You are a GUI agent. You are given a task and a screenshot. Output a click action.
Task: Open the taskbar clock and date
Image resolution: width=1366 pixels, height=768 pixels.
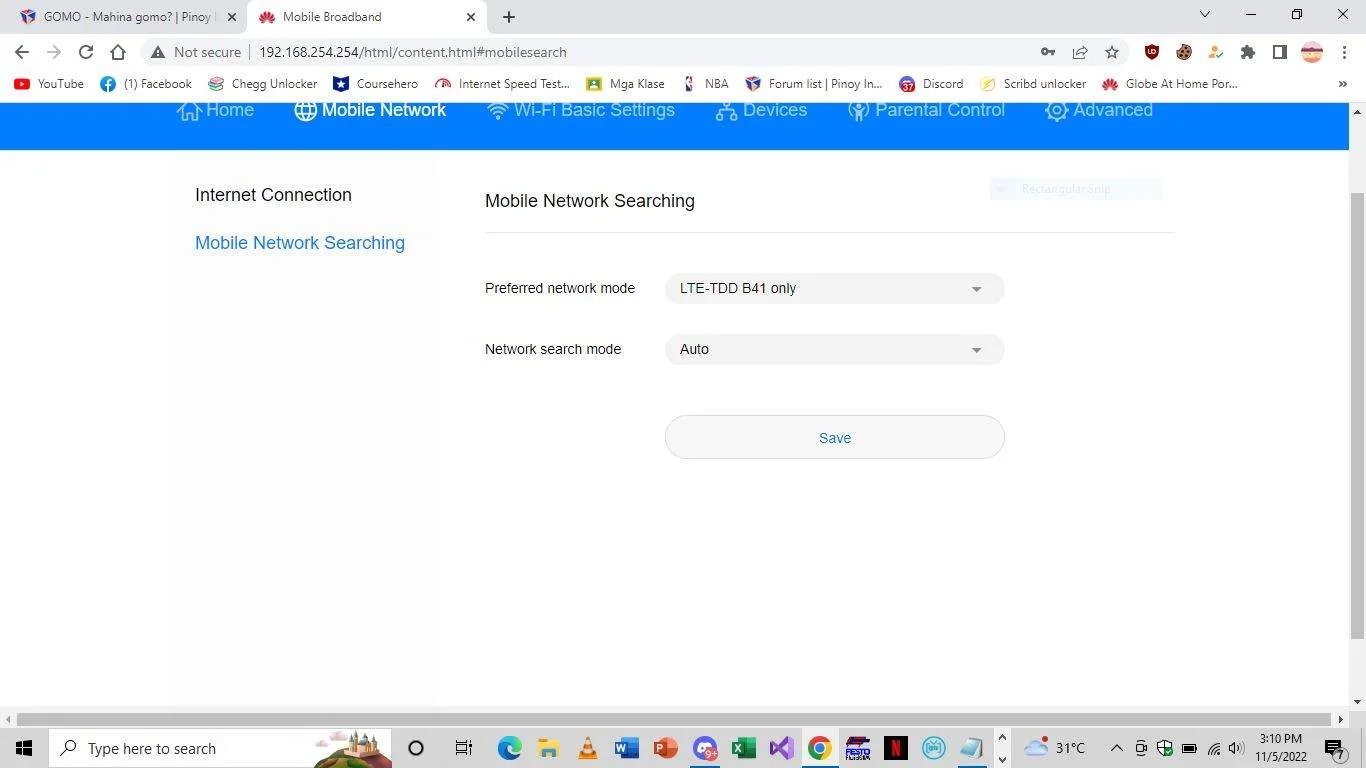coord(1280,748)
